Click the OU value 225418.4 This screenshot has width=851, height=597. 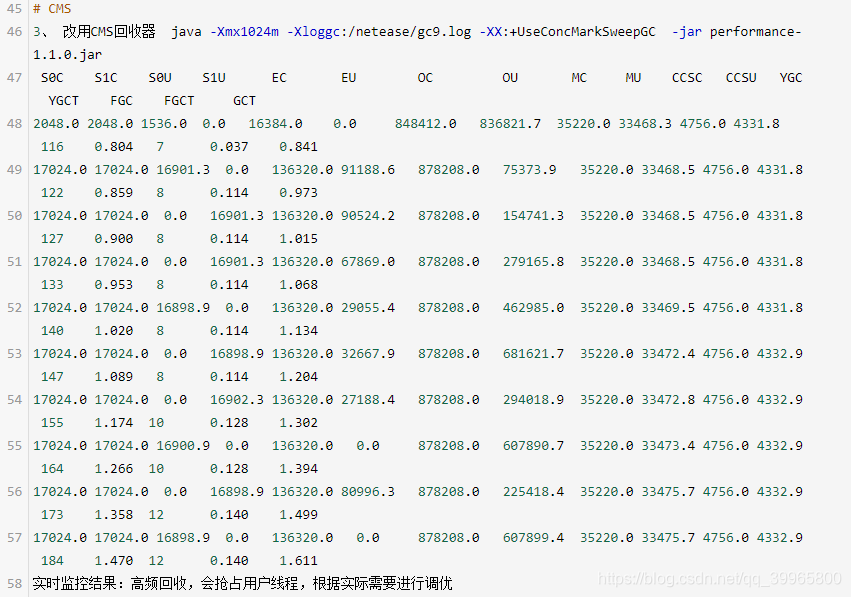click(533, 492)
